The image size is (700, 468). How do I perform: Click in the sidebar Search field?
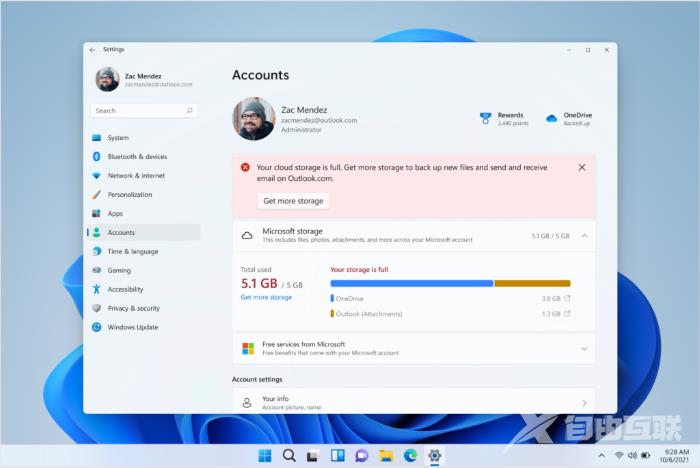[144, 110]
